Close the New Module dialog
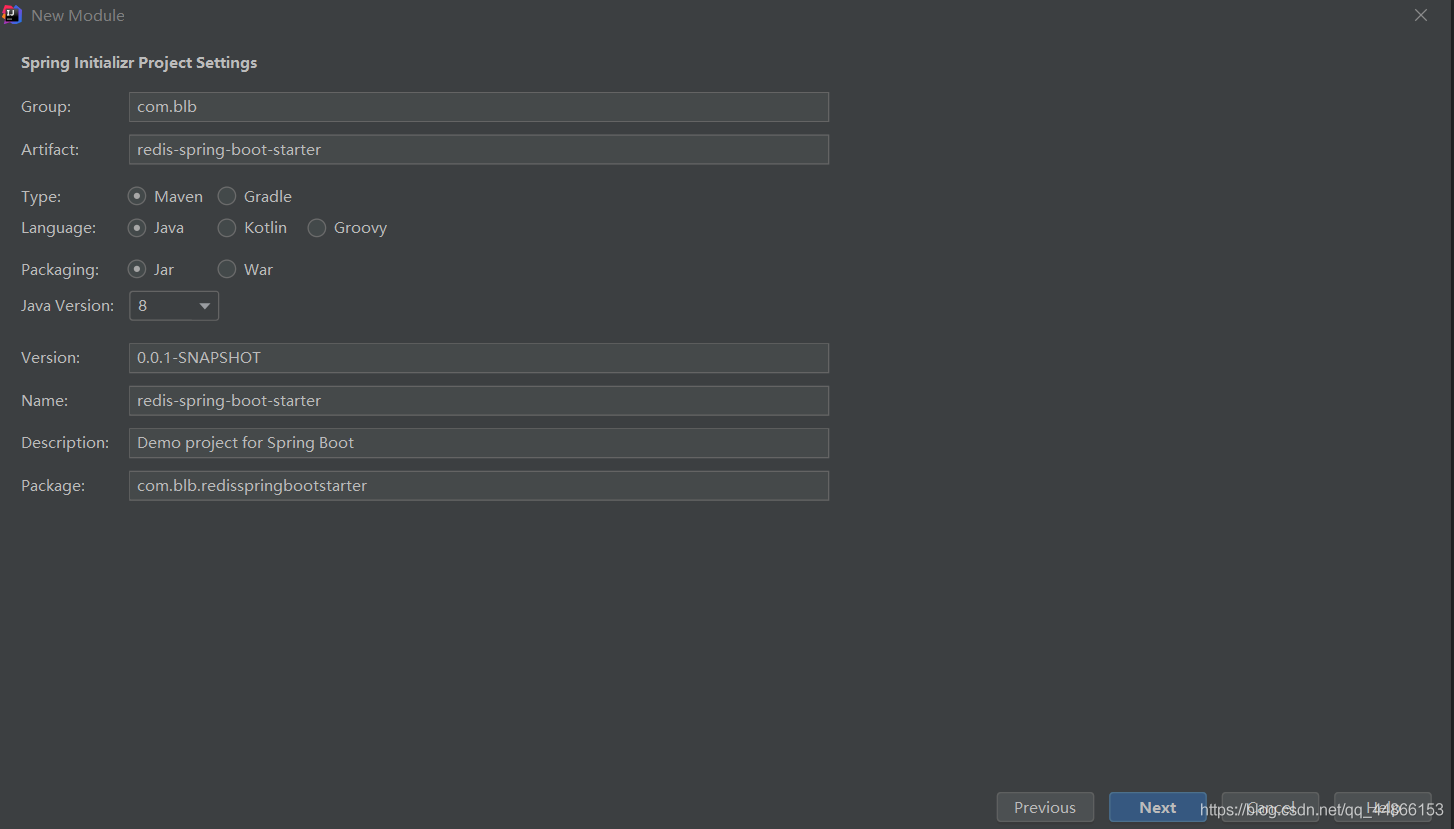Image resolution: width=1454 pixels, height=829 pixels. point(1421,16)
